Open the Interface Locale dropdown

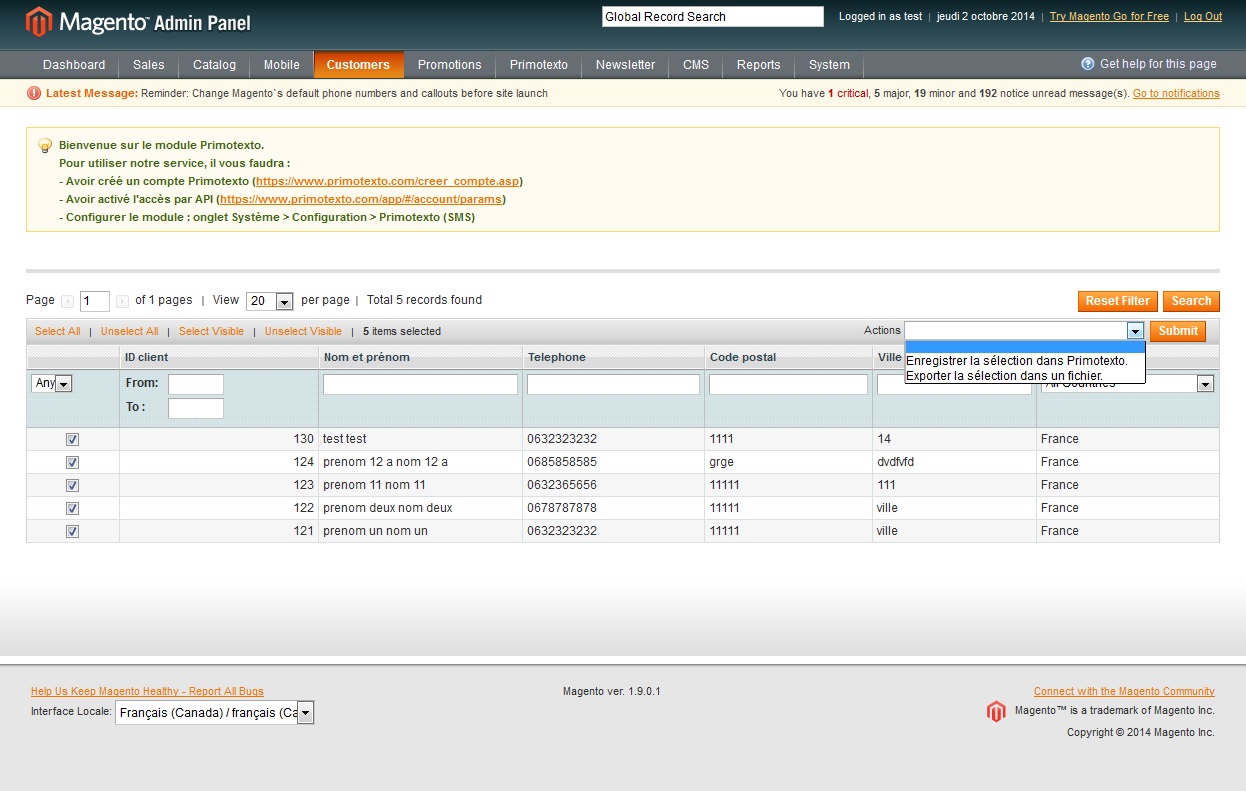pyautogui.click(x=215, y=712)
